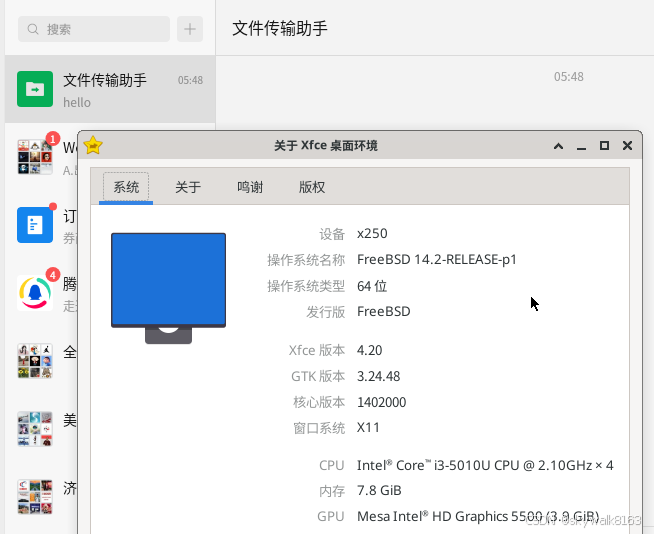Click the star icon in Xfce dialog titlebar
This screenshot has width=654, height=534.
(93, 145)
